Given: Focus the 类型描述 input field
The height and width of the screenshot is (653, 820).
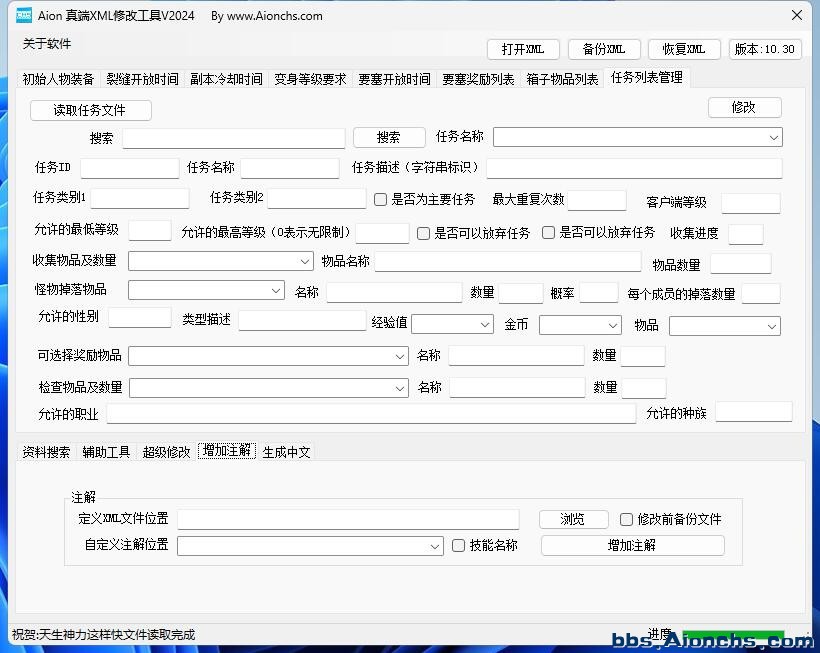Looking at the screenshot, I should click(x=302, y=320).
